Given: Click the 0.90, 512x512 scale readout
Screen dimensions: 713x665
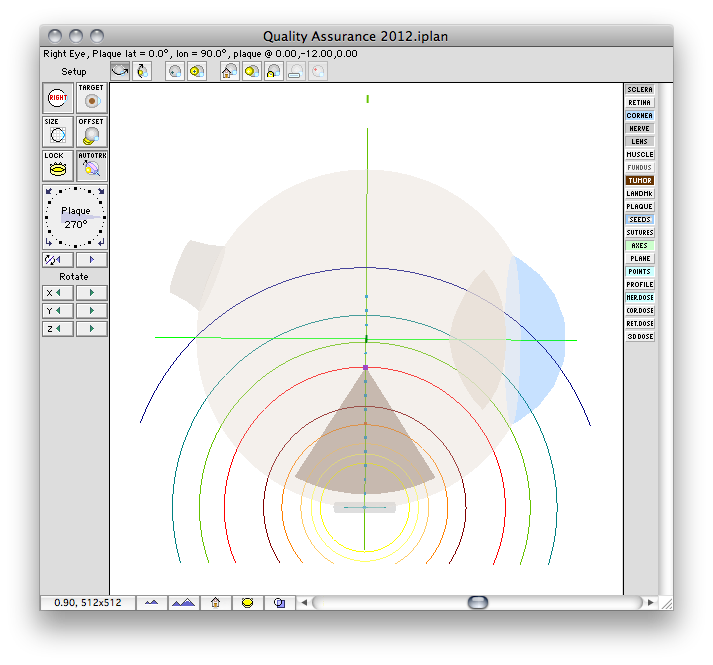Looking at the screenshot, I should (x=88, y=603).
